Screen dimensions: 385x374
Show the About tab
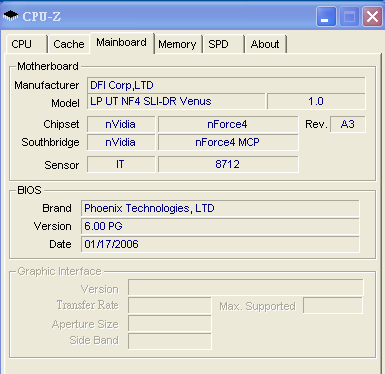pyautogui.click(x=266, y=44)
